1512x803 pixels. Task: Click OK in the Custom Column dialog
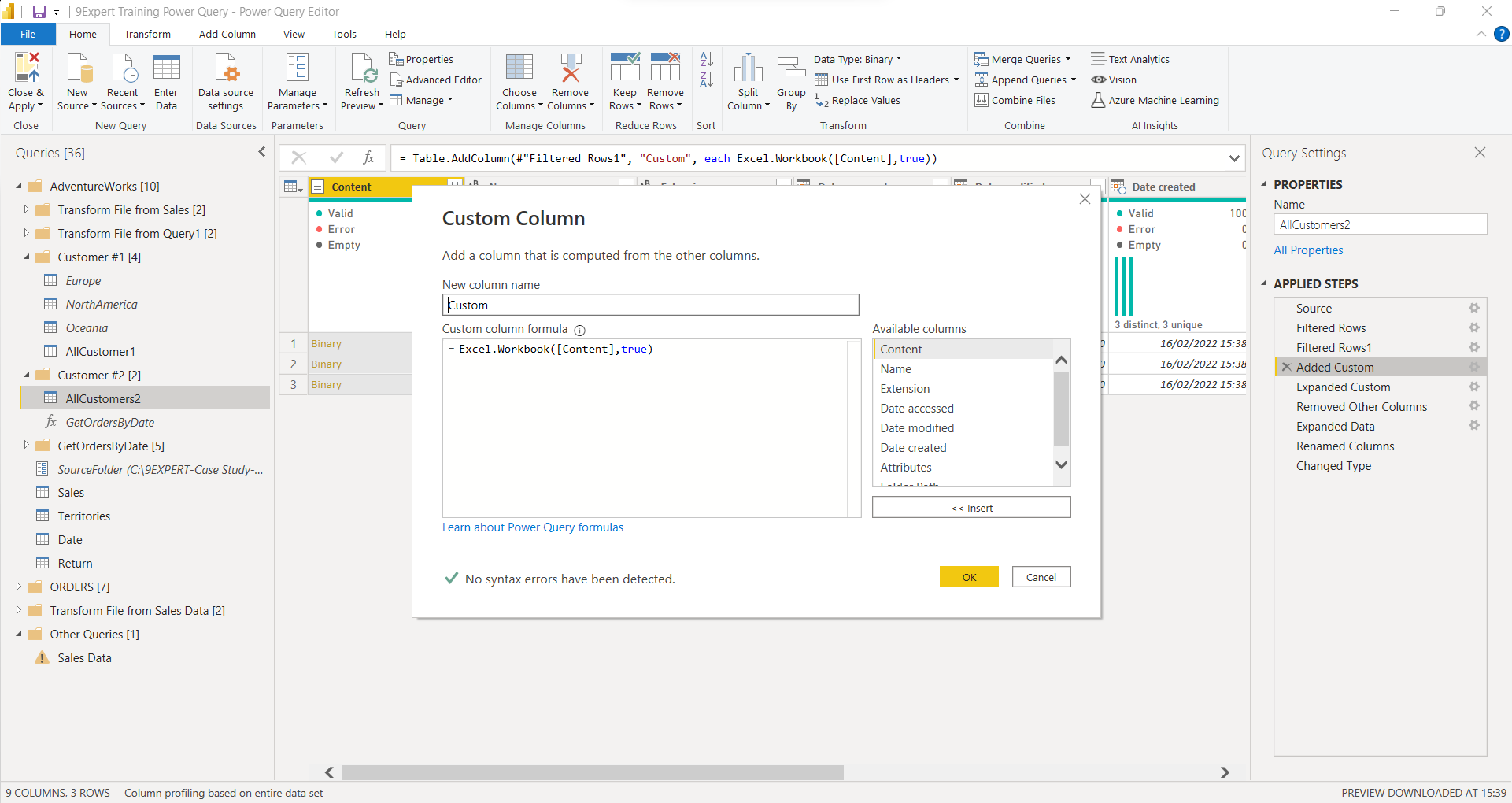click(x=968, y=576)
